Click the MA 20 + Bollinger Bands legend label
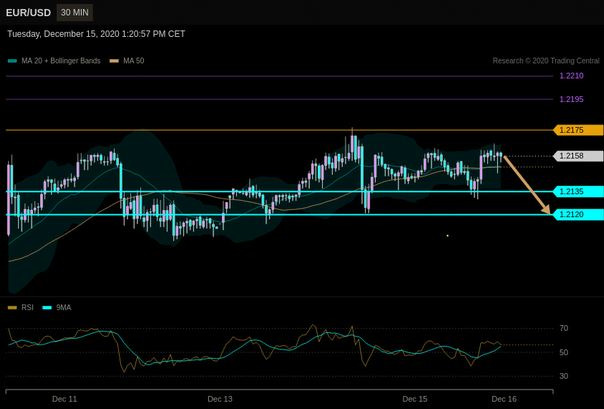The height and width of the screenshot is (409, 604). 61,61
